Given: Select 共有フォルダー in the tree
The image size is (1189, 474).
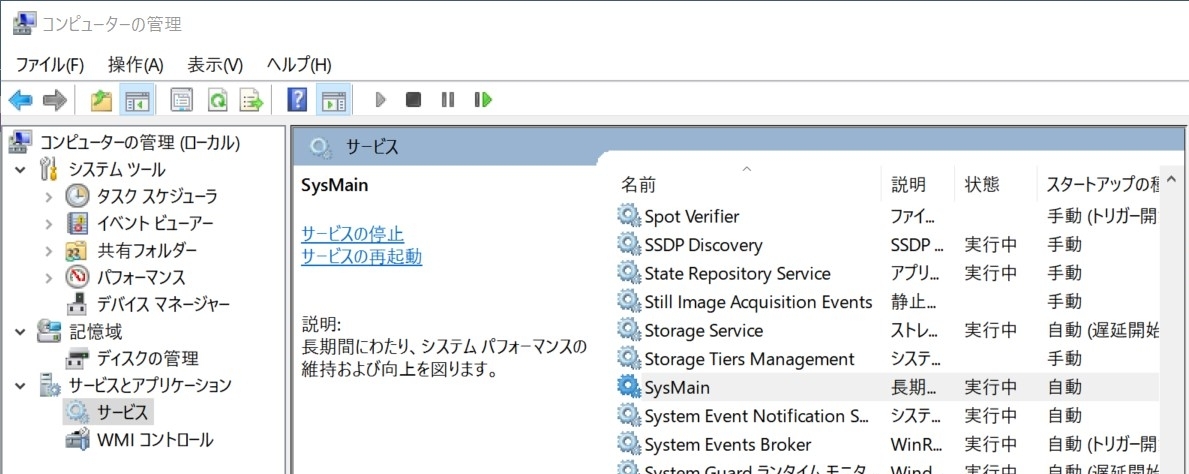Looking at the screenshot, I should click(146, 250).
